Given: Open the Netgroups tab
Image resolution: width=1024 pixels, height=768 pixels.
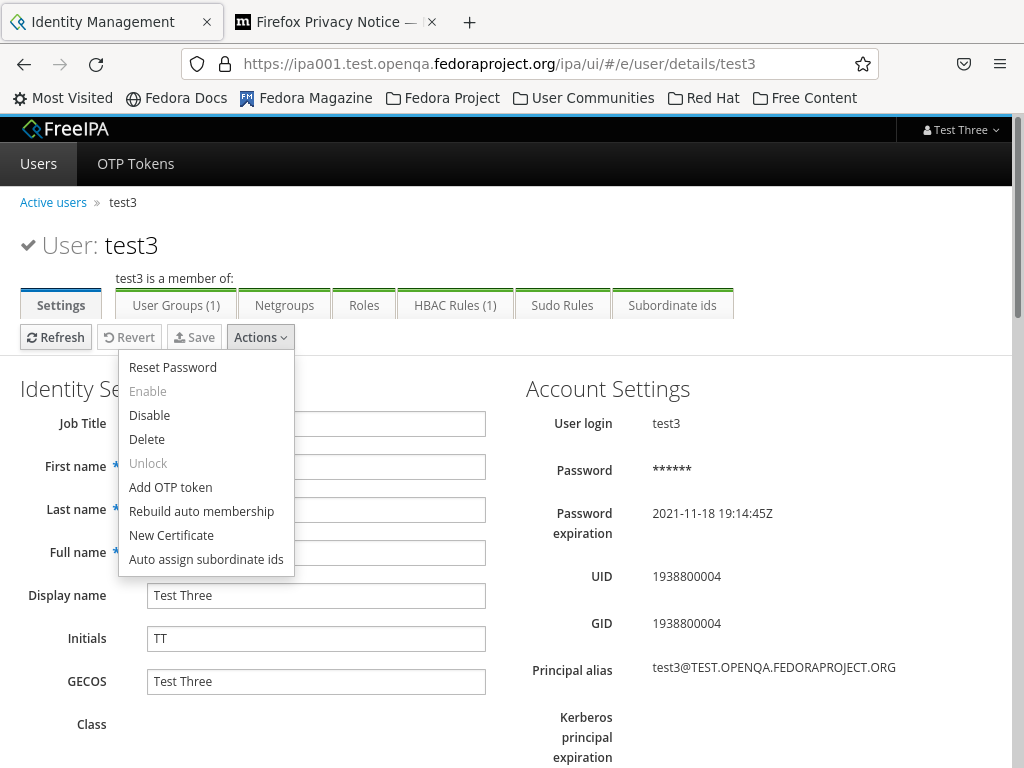Looking at the screenshot, I should [284, 305].
